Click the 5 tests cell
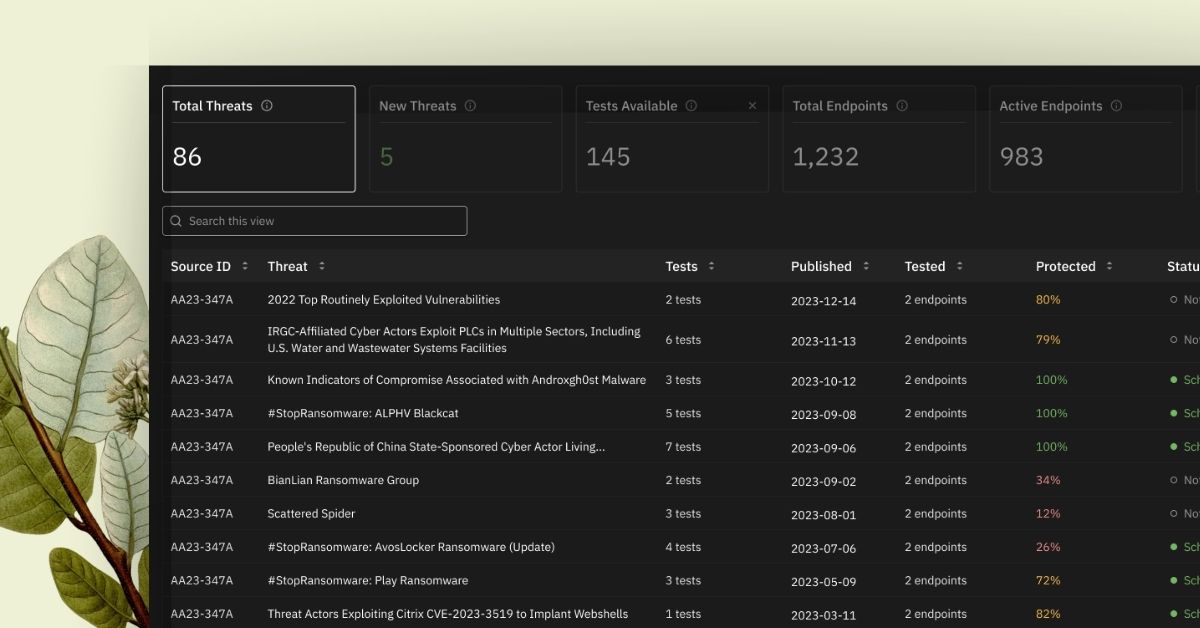This screenshot has width=1200, height=628. pos(683,413)
